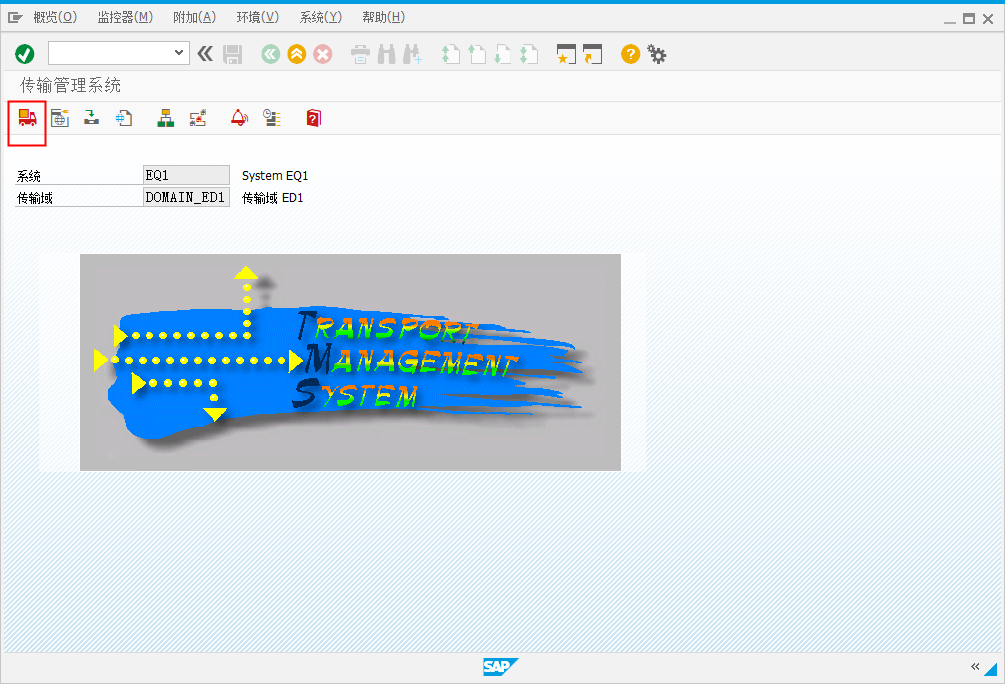Click the transport routes hierarchy icon
This screenshot has height=684, width=1005.
[x=165, y=117]
